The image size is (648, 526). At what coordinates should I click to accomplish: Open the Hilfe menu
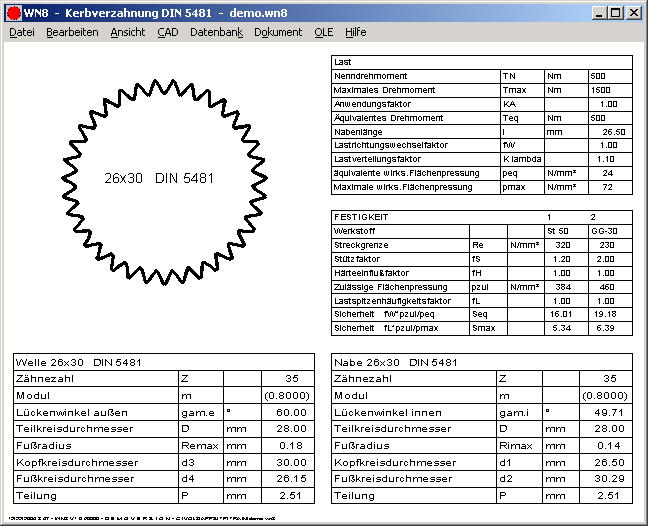(356, 32)
